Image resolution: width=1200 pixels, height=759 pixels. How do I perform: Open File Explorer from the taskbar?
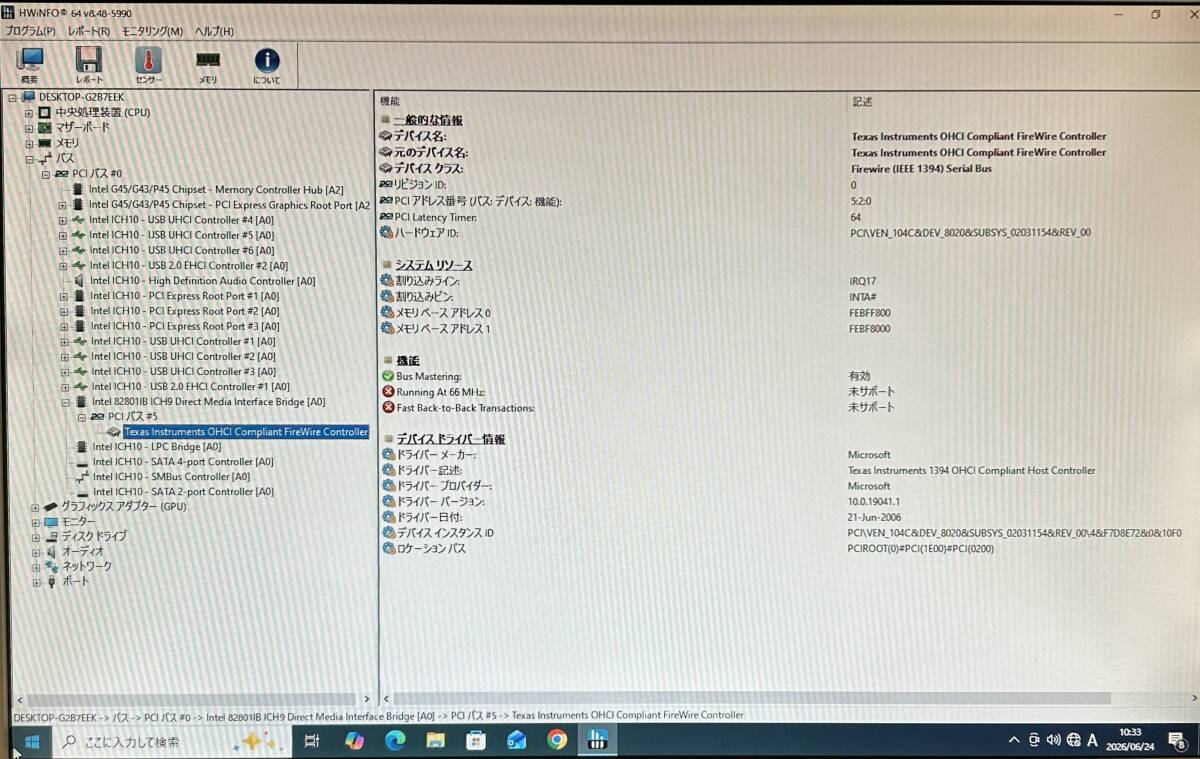pos(435,741)
